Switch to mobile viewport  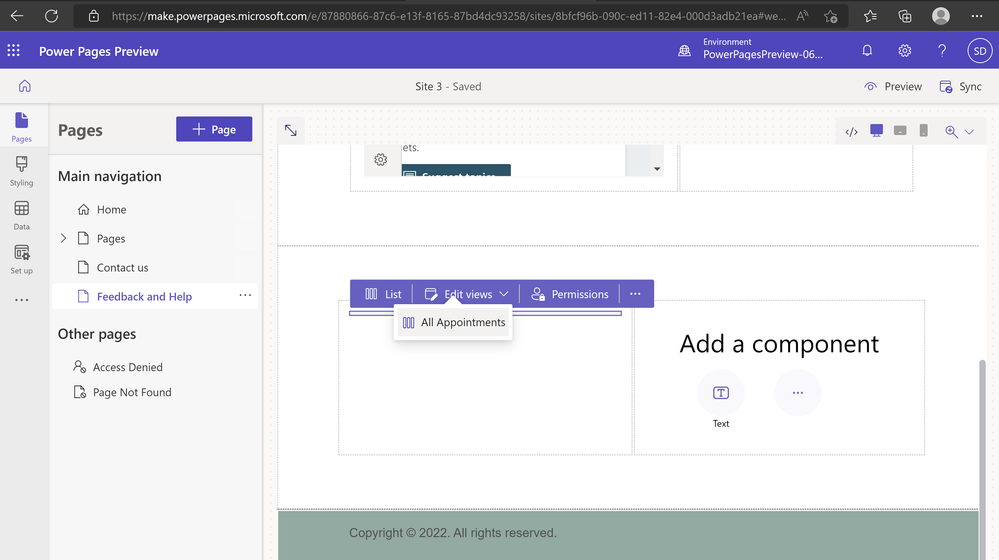click(923, 131)
